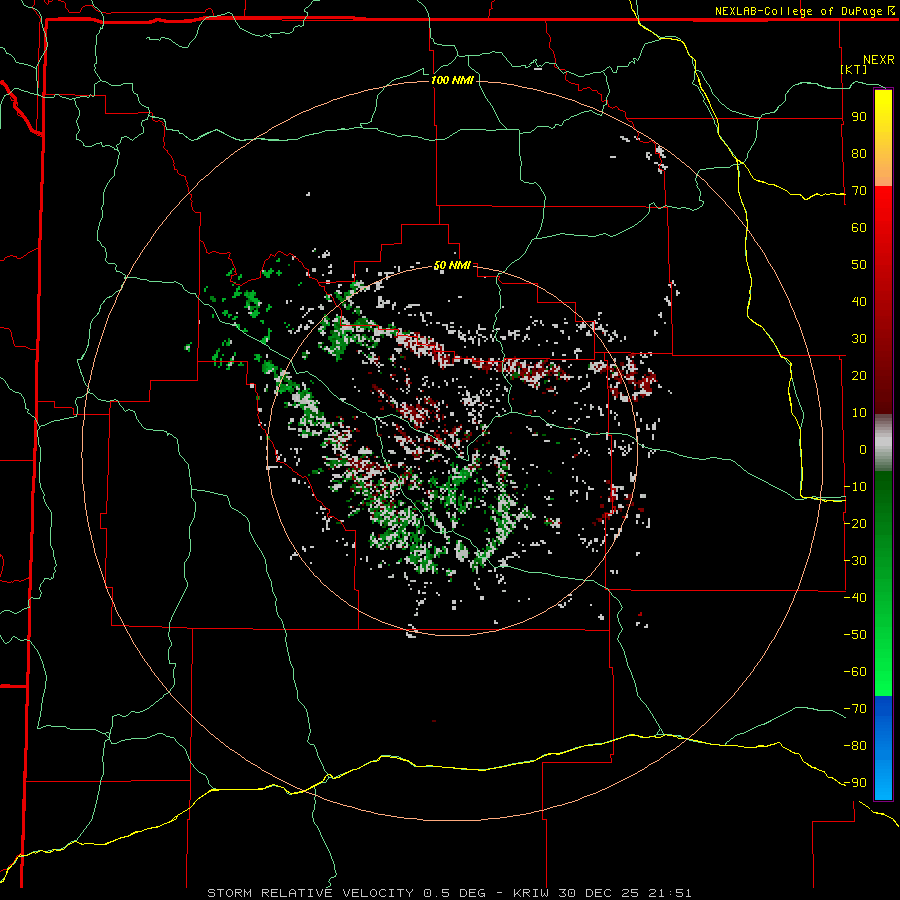This screenshot has height=900, width=900.
Task: Click the gray zero-velocity segment of the color bar
Action: tap(883, 442)
